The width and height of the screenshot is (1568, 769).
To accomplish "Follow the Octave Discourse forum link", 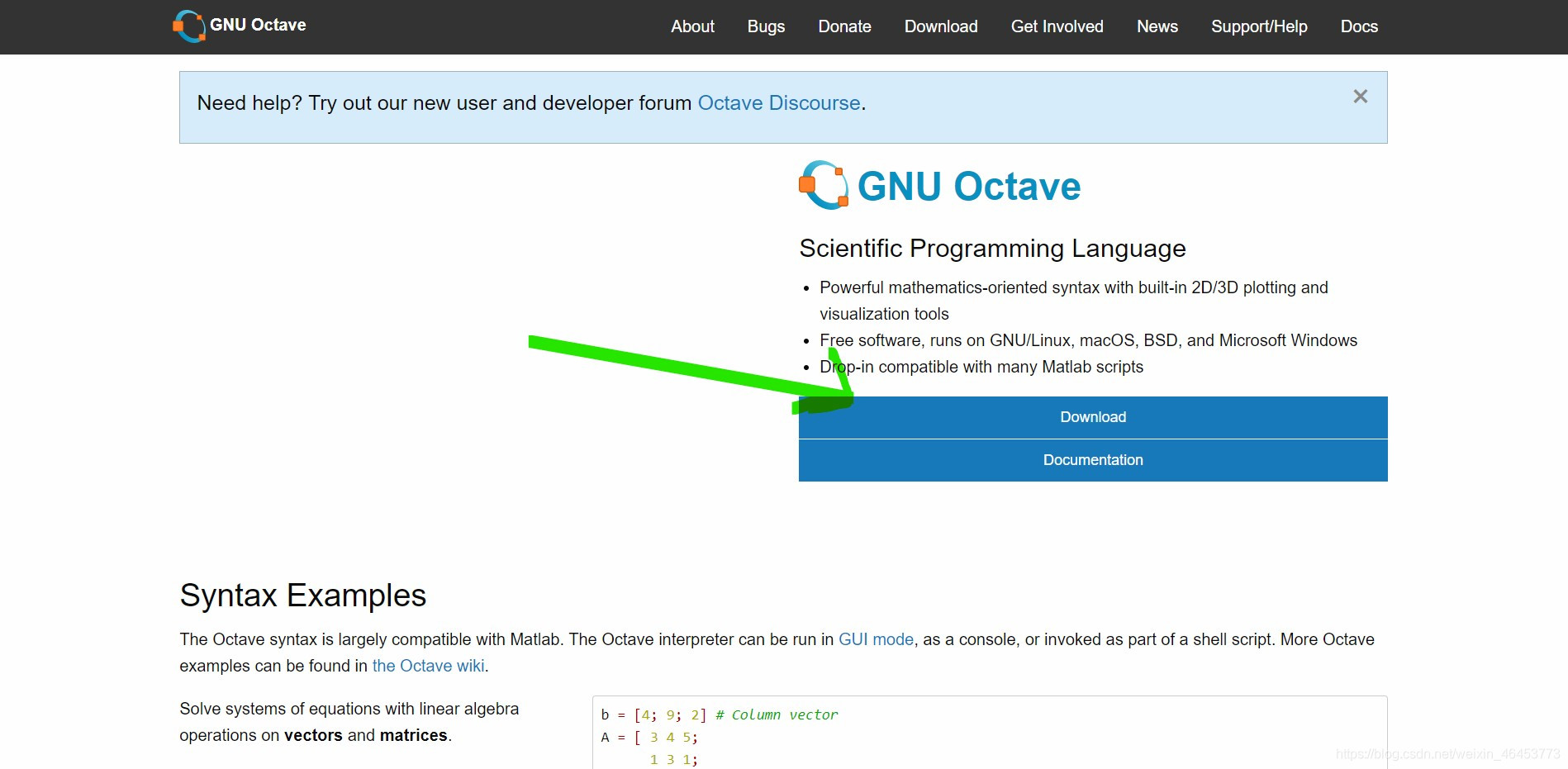I will 779,103.
